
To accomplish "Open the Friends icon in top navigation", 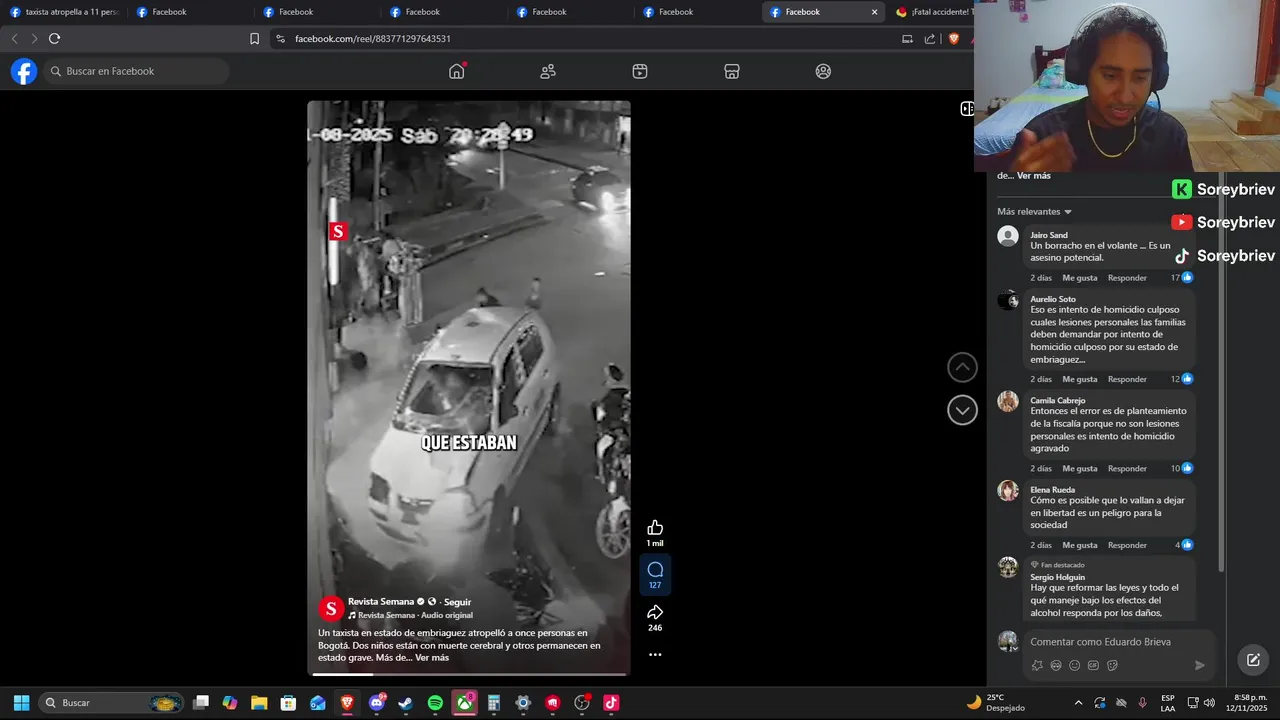I will [548, 71].
